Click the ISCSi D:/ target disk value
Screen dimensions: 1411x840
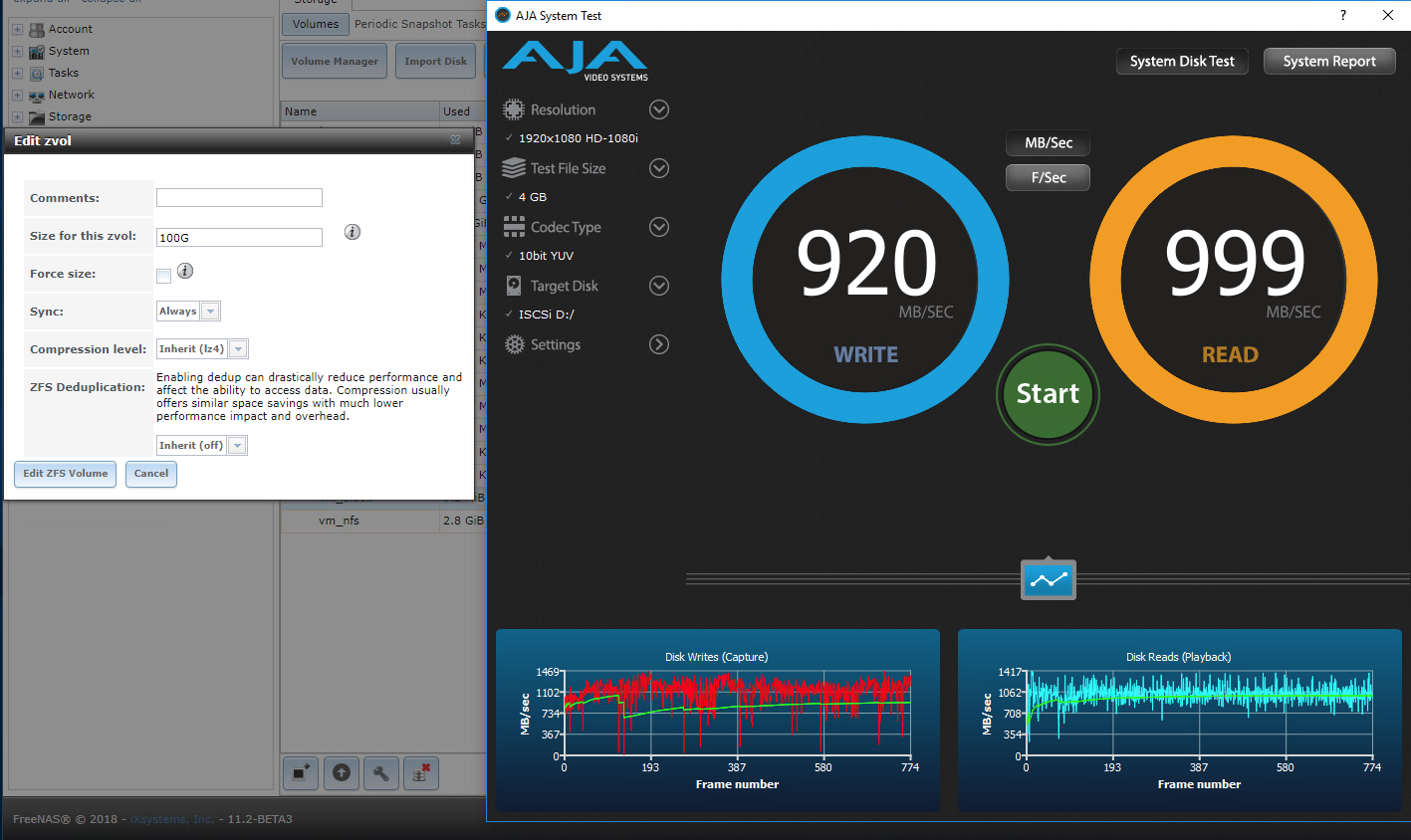547,315
